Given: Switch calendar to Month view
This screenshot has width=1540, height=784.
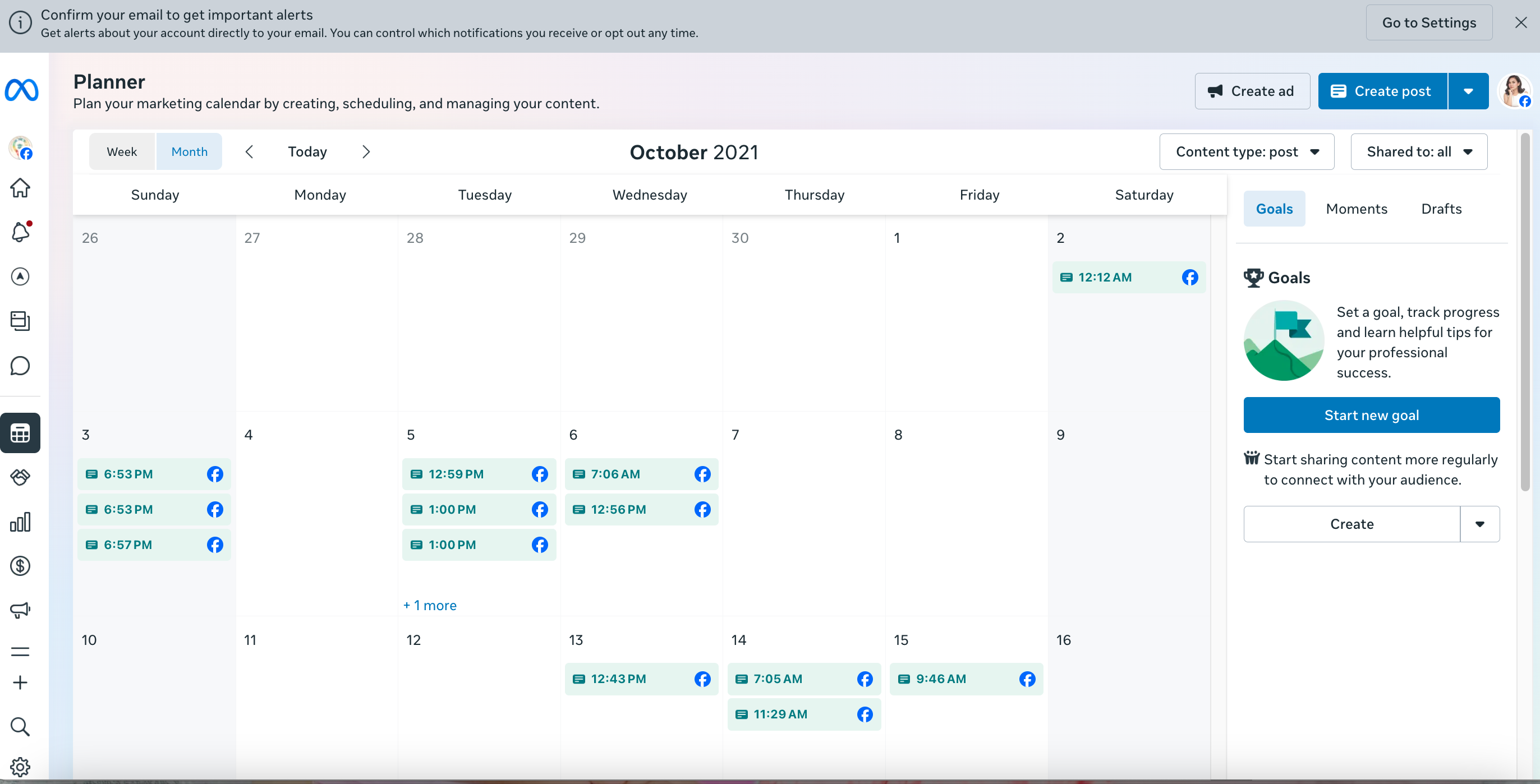Looking at the screenshot, I should (x=190, y=152).
